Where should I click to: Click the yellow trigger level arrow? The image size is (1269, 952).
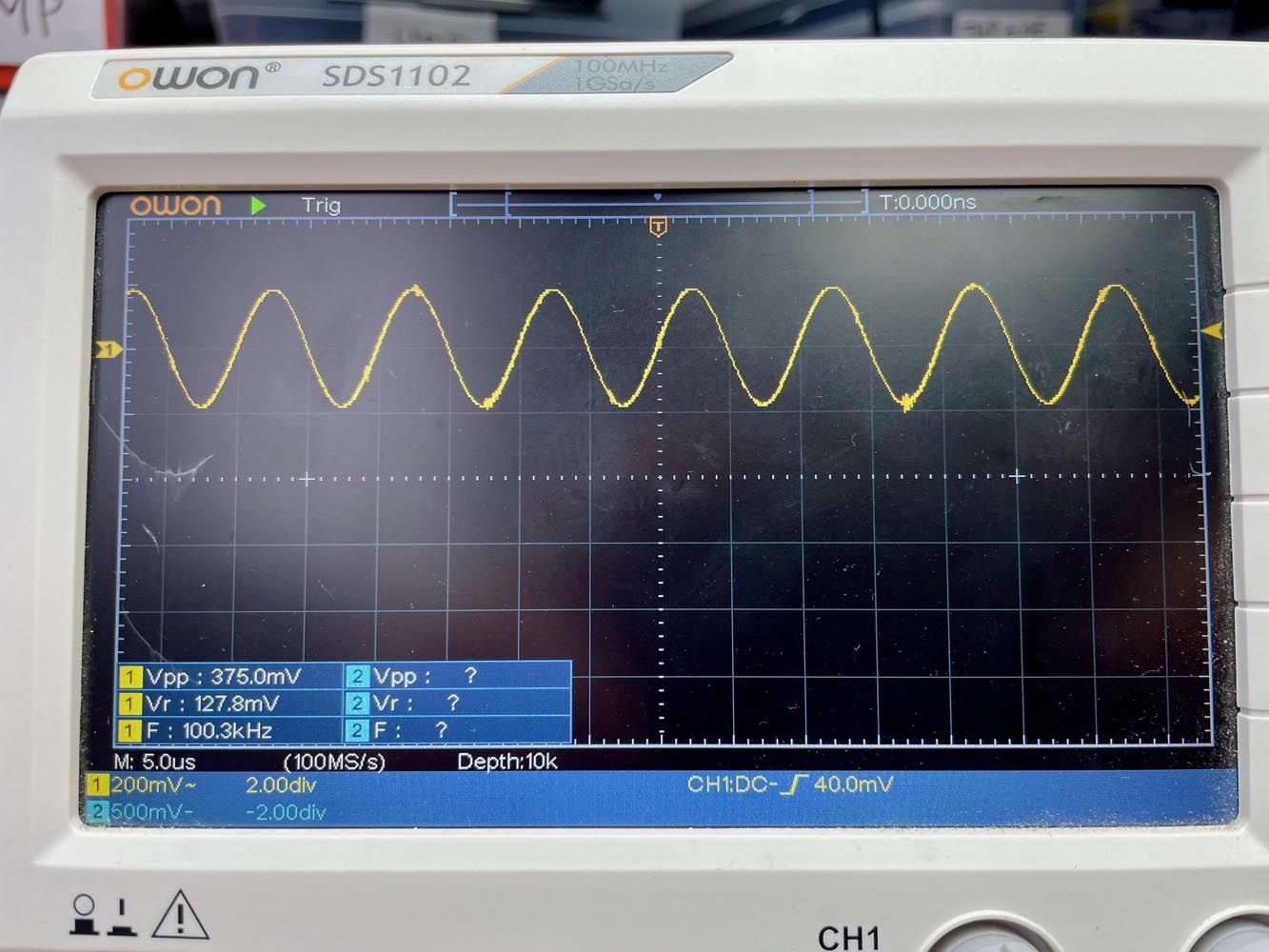pos(1212,331)
